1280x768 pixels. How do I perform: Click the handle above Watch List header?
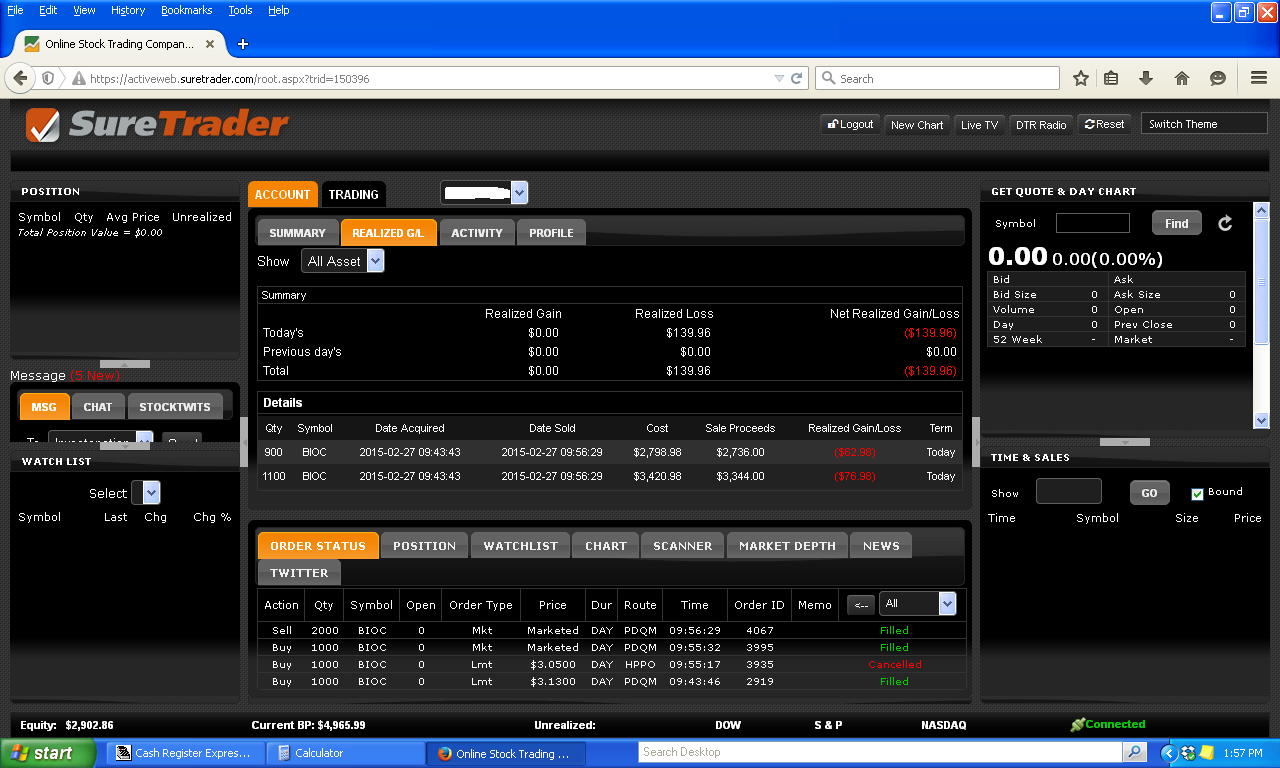tap(125, 446)
